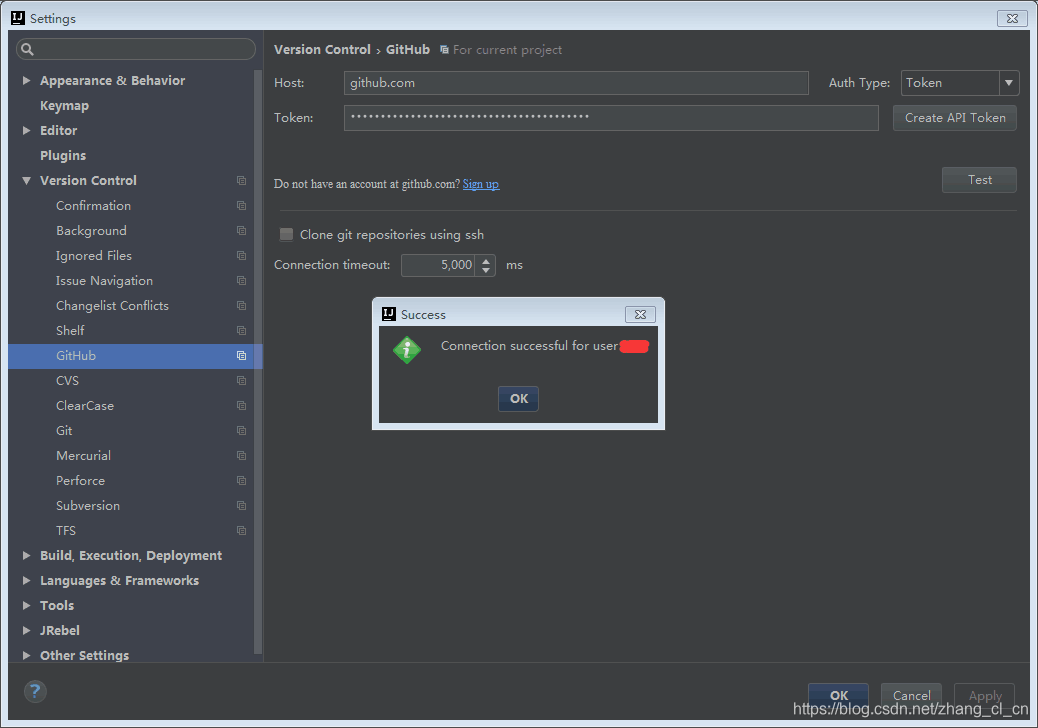Select CVS settings page
Screen dimensions: 1038x728
pyautogui.click(x=67, y=381)
